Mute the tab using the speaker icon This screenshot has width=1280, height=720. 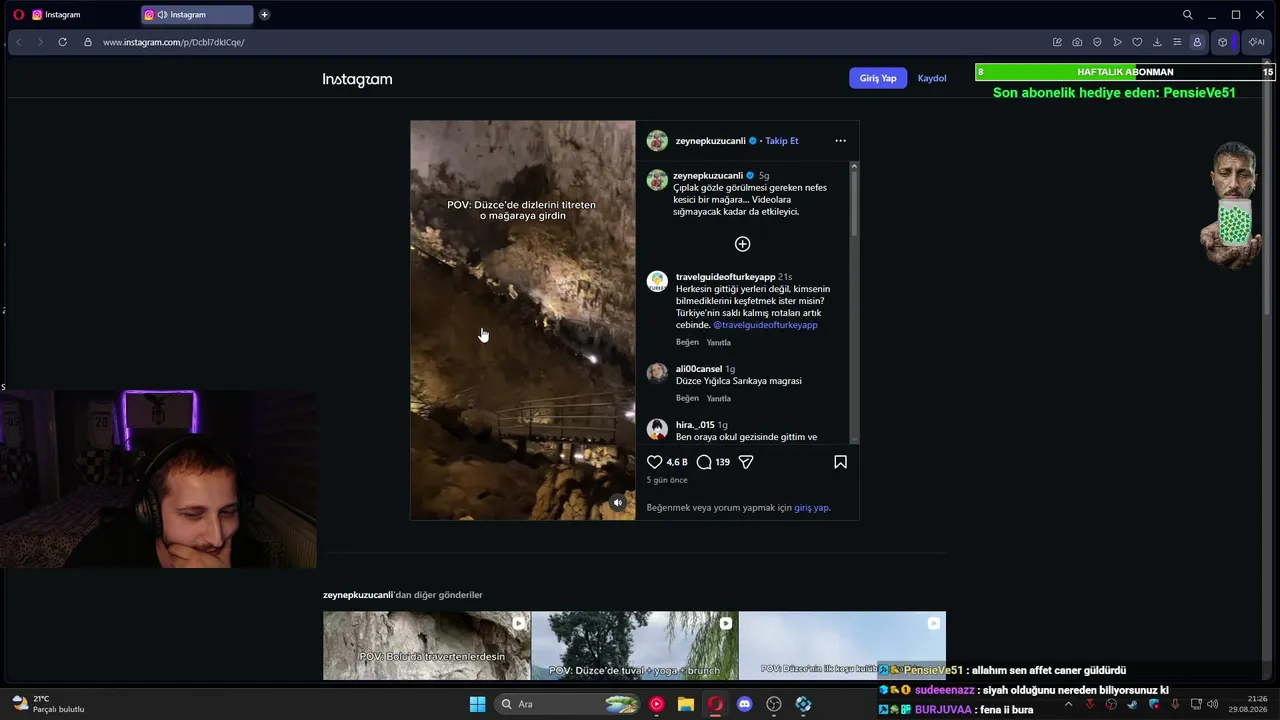click(x=162, y=15)
